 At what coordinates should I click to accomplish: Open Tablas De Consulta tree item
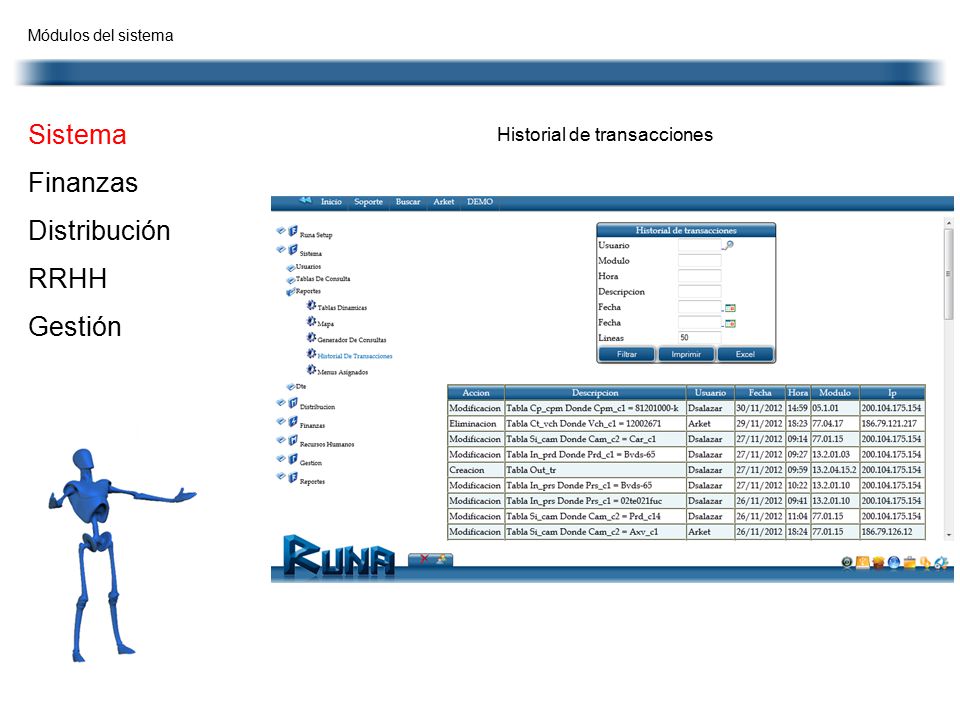coord(323,279)
